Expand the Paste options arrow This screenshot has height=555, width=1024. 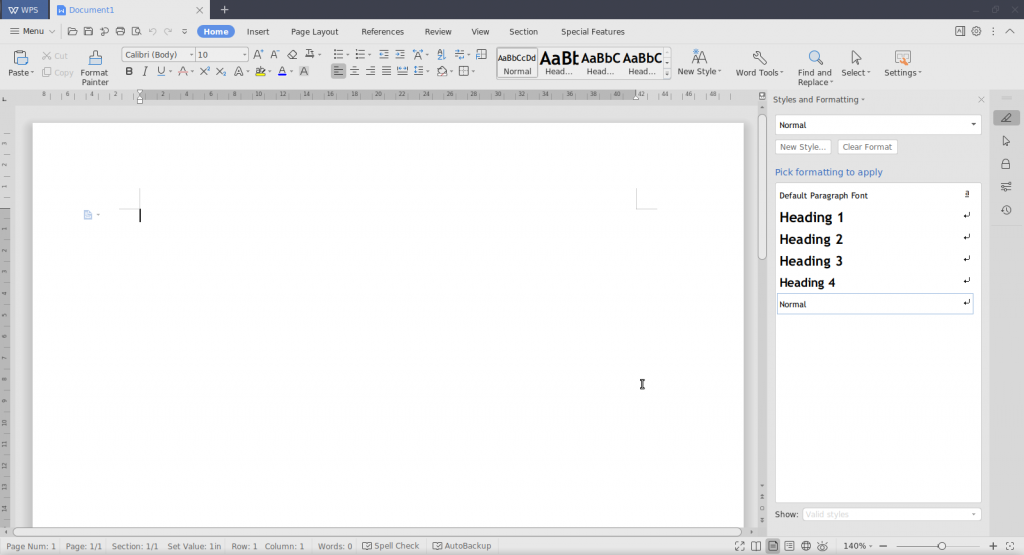click(32, 73)
